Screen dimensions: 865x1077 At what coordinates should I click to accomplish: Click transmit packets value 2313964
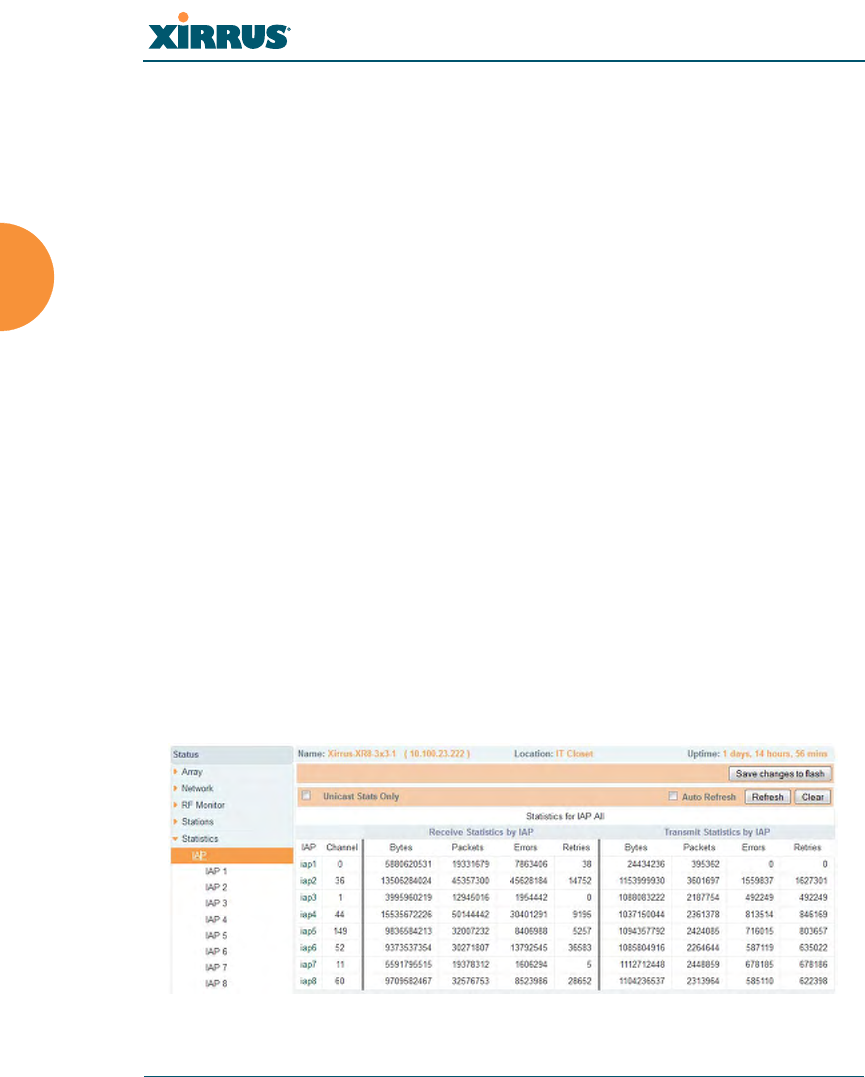coord(703,981)
